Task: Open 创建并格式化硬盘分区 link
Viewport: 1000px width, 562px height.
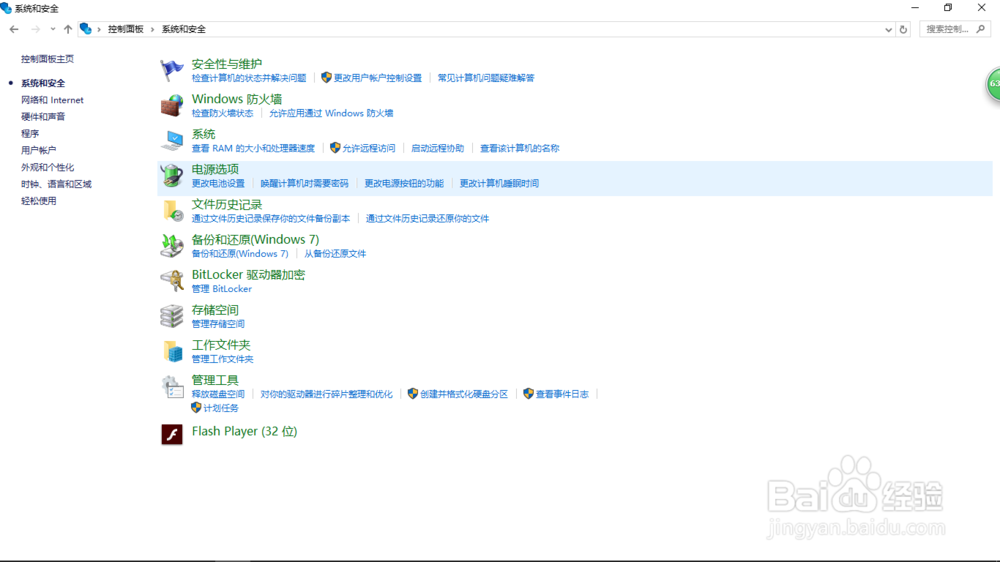Action: coord(464,394)
